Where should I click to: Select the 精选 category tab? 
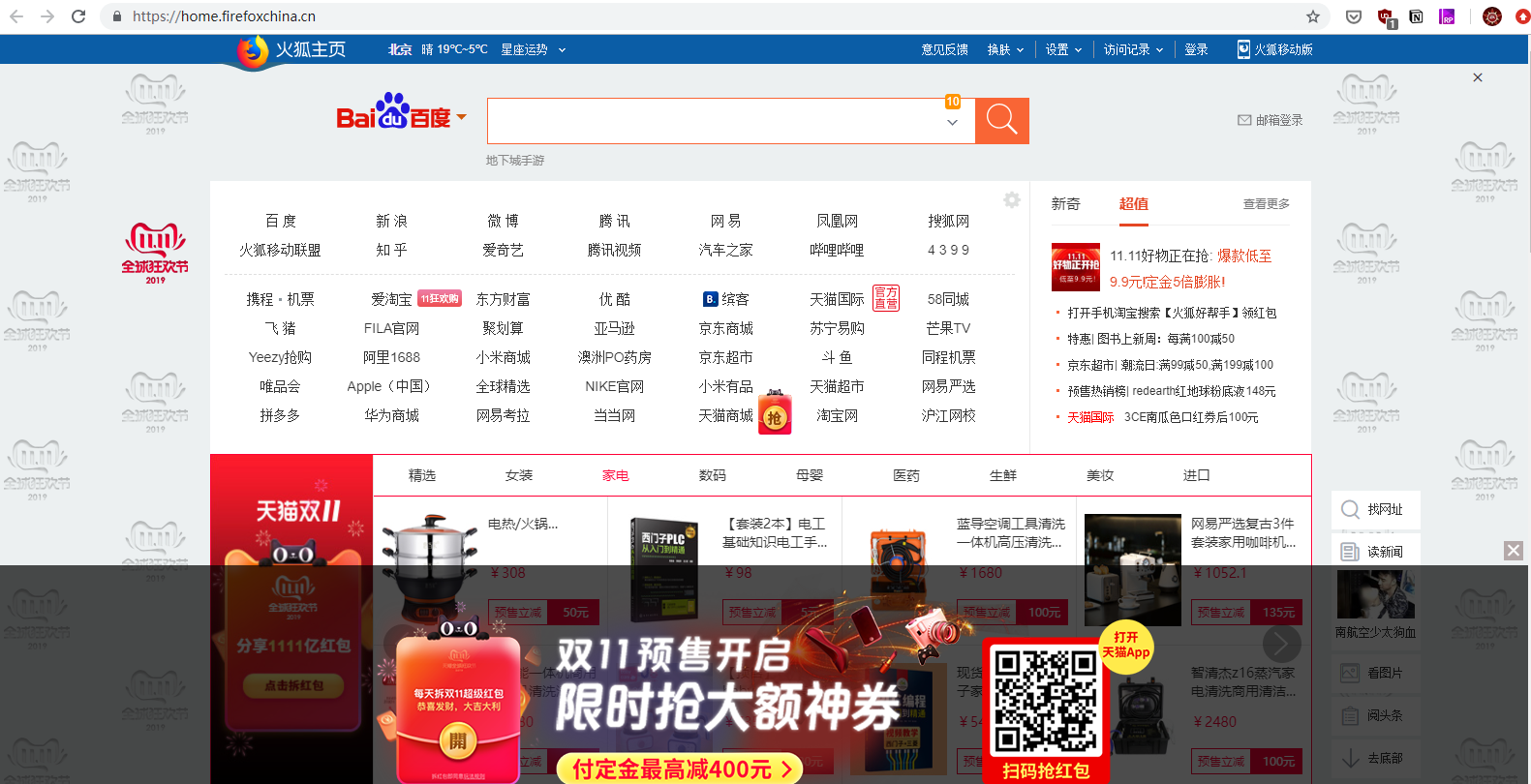coord(422,475)
